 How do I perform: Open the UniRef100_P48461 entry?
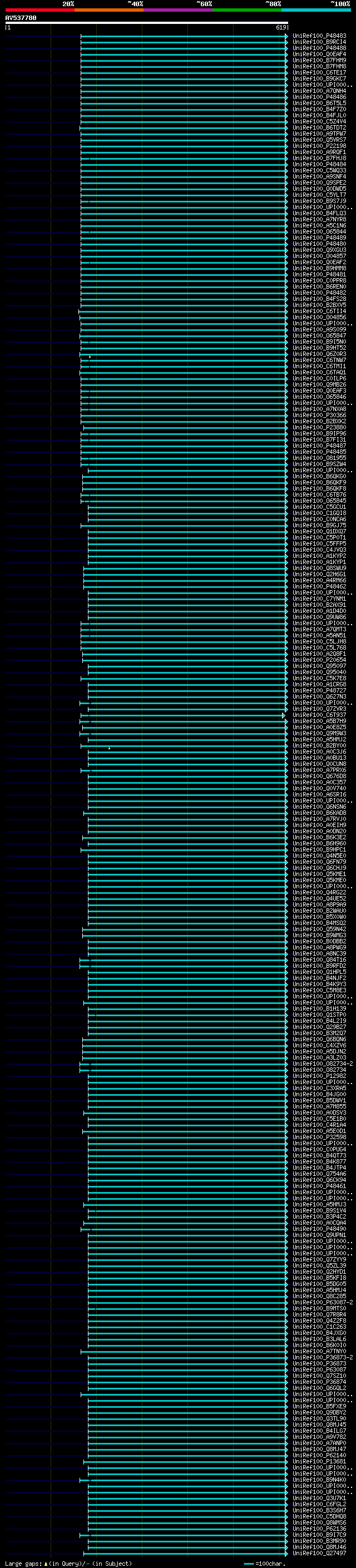pyautogui.click(x=319, y=1186)
